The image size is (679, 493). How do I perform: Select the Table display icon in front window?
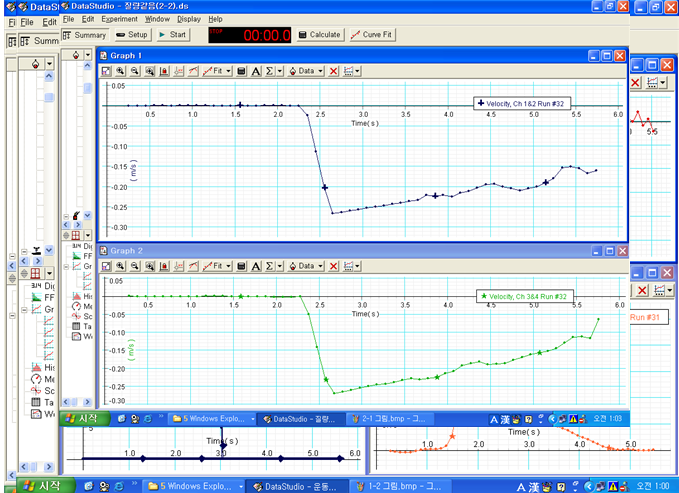point(77,326)
